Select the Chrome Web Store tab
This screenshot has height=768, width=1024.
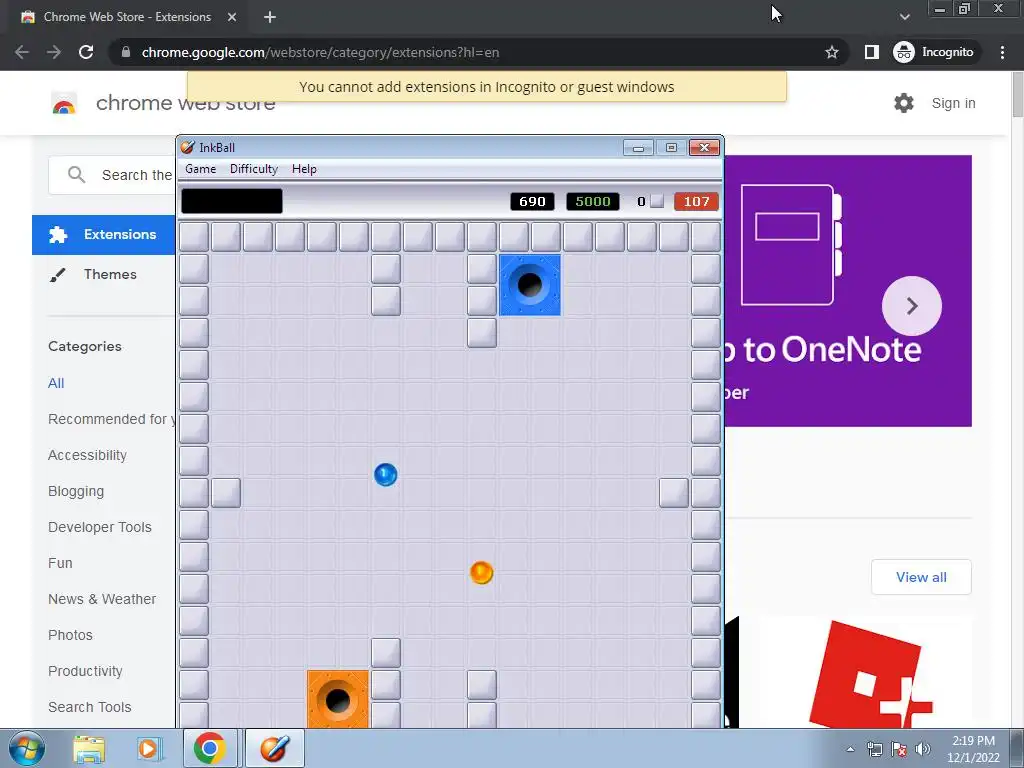(x=129, y=17)
